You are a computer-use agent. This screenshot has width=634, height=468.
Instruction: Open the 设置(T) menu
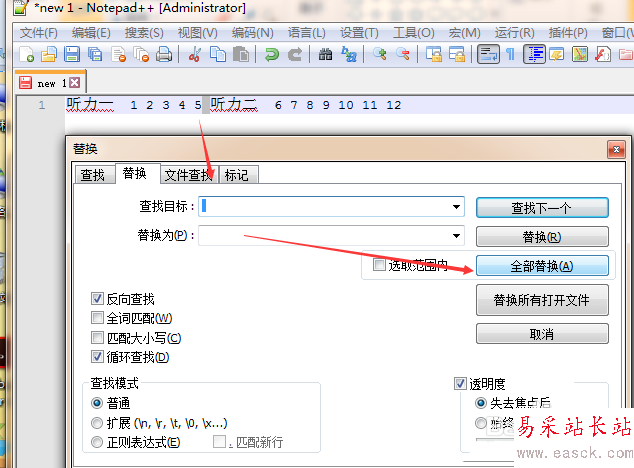pyautogui.click(x=359, y=33)
